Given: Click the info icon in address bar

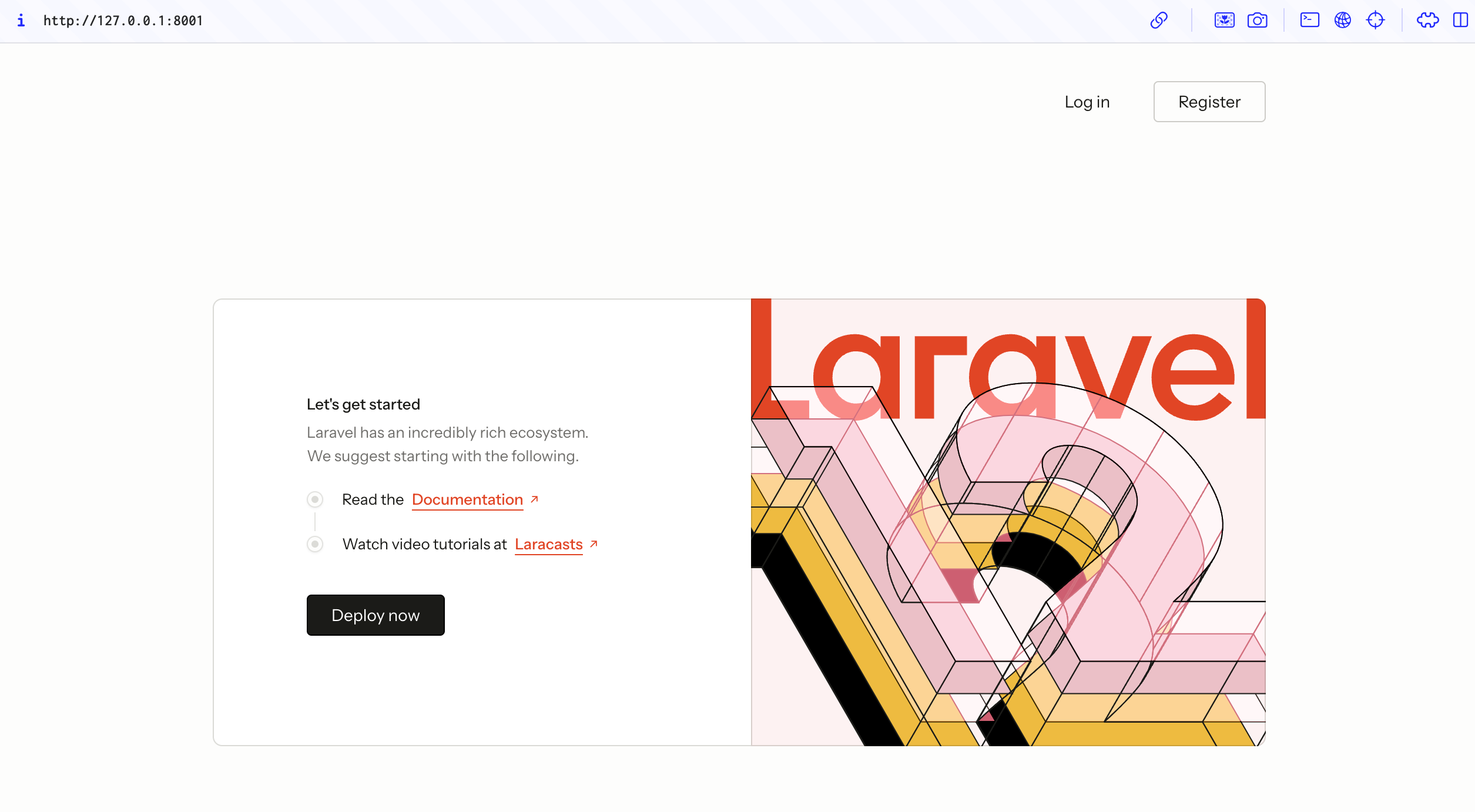Looking at the screenshot, I should [21, 20].
